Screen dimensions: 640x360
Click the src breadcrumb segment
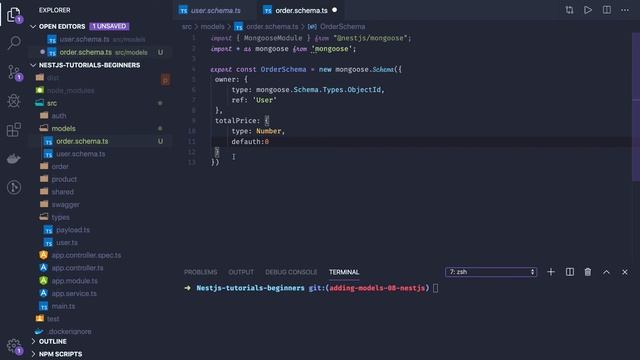(187, 27)
